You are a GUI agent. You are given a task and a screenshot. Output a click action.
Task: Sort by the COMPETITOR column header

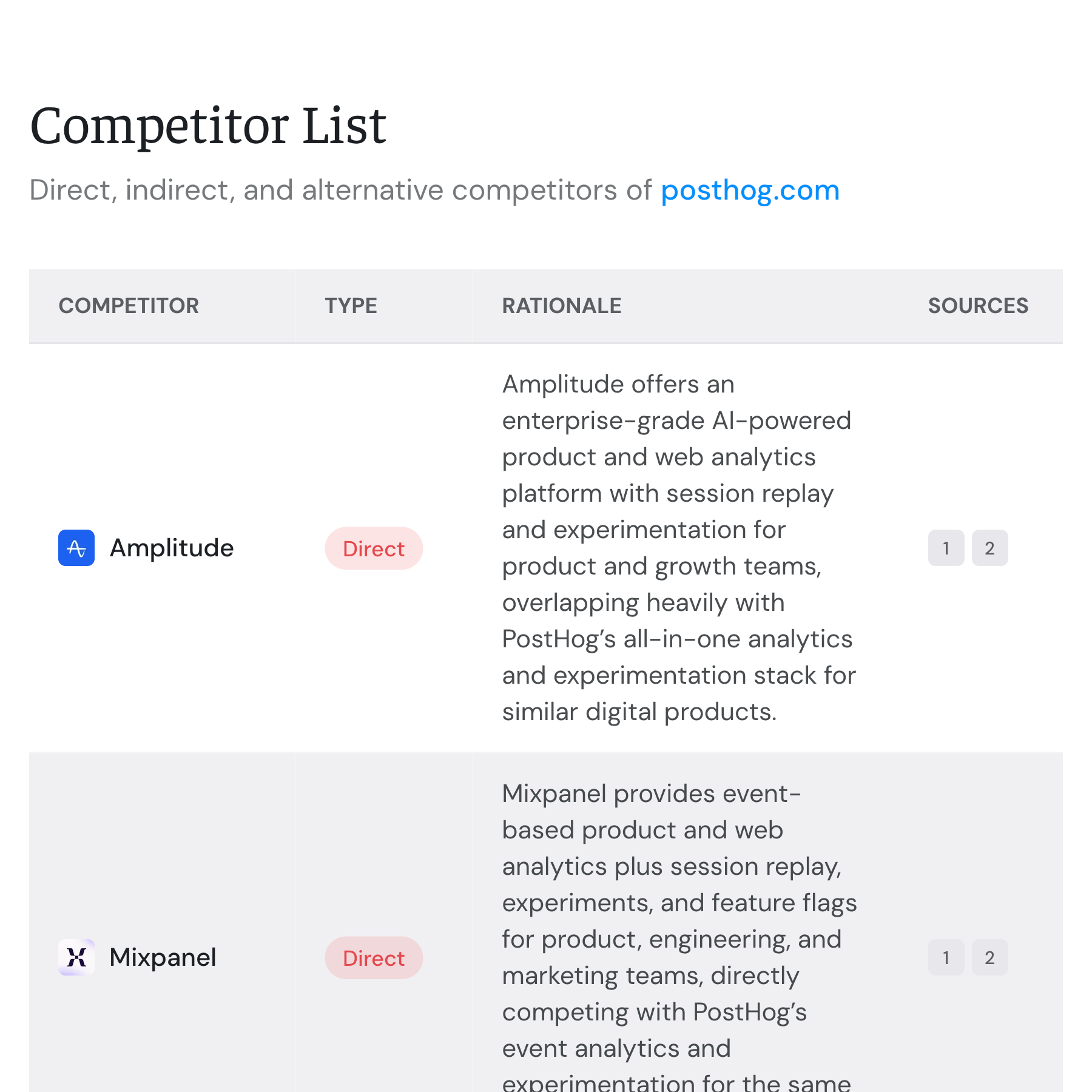coord(129,306)
